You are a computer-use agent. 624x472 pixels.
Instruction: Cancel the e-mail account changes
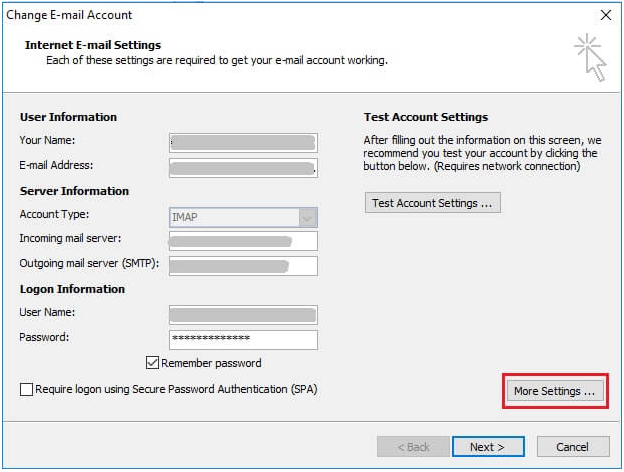[x=572, y=446]
